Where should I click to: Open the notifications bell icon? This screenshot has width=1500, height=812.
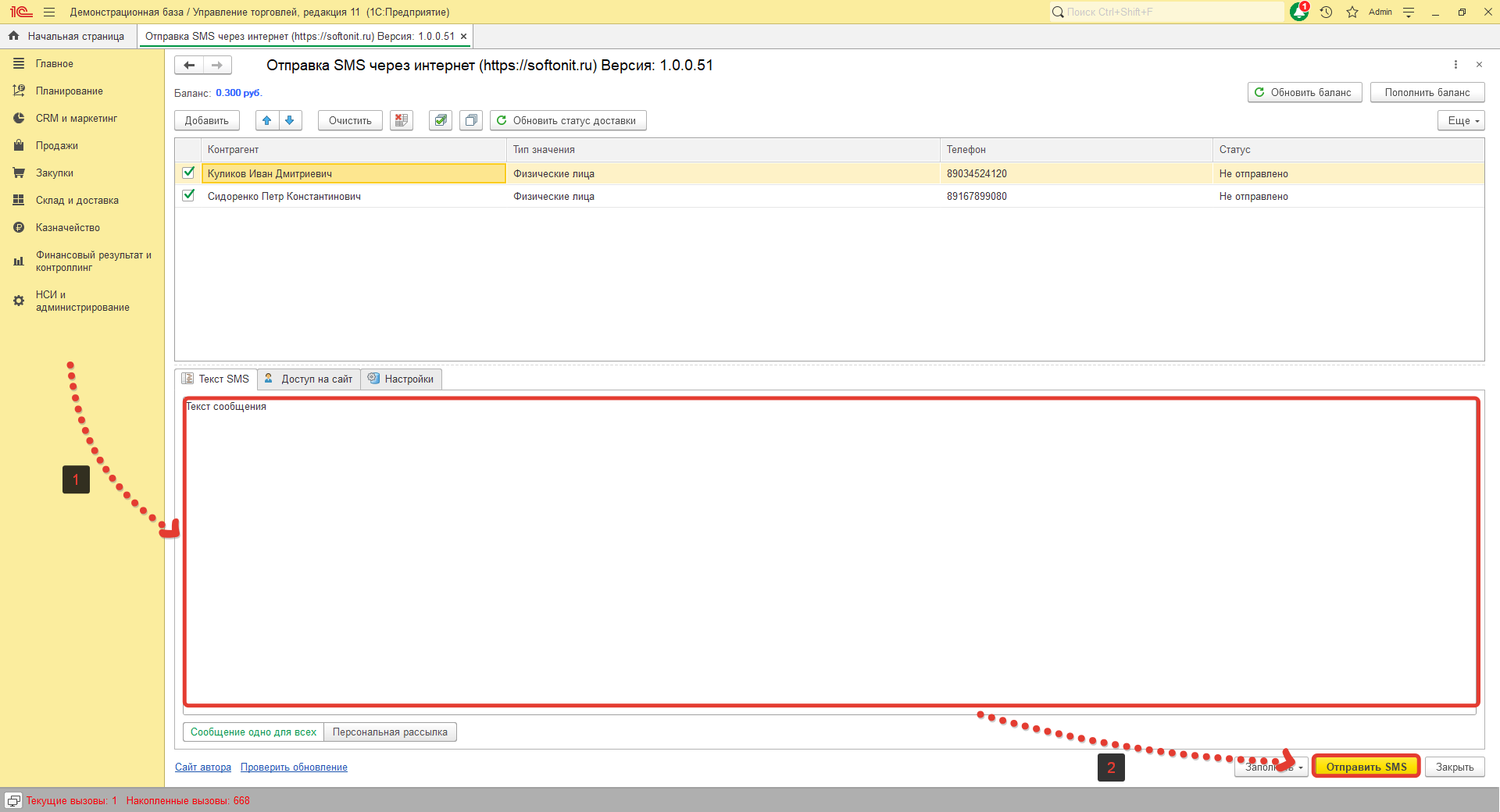click(x=1298, y=12)
